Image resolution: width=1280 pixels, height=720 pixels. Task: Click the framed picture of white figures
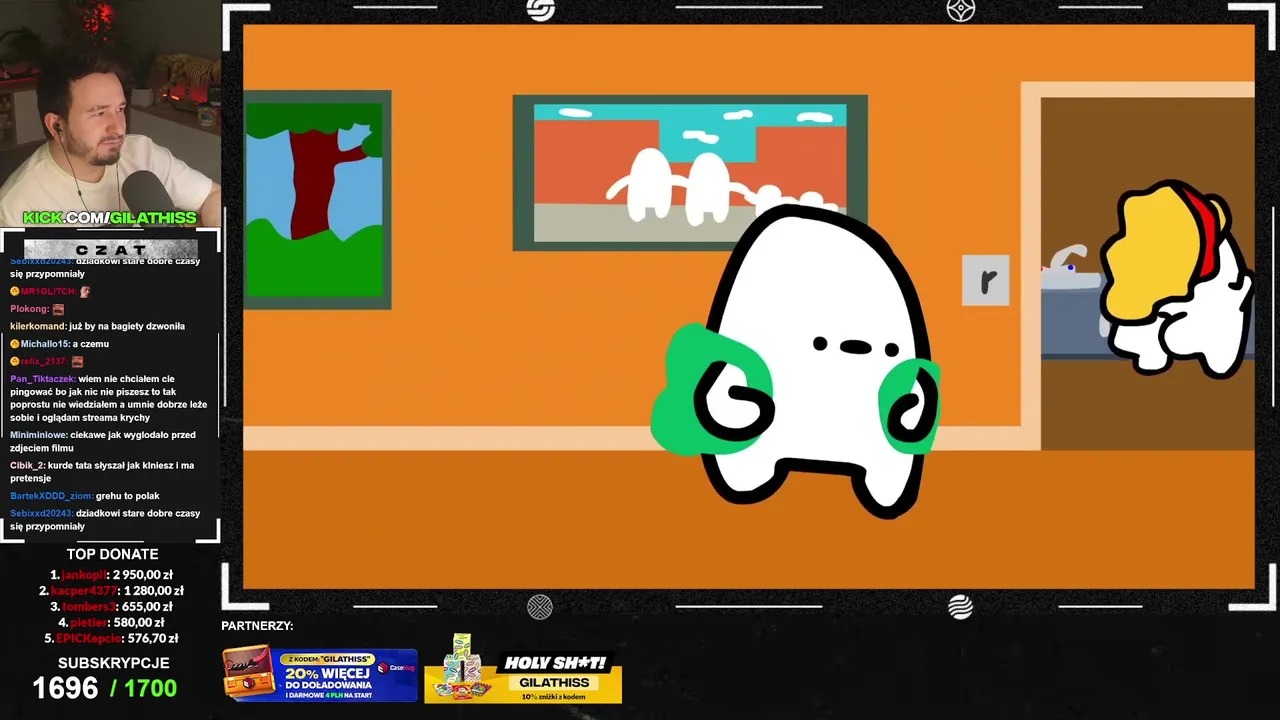(x=690, y=172)
